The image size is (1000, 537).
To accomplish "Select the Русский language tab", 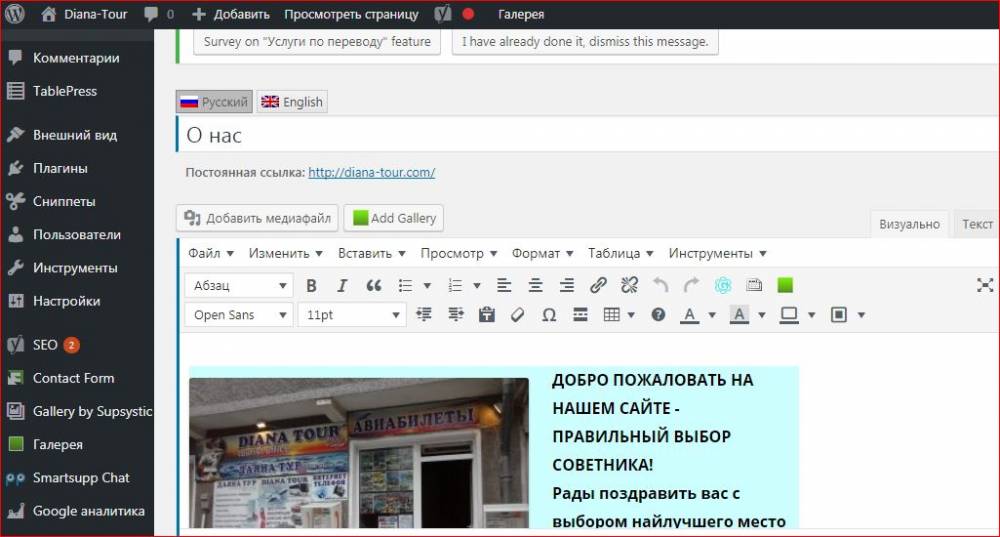I will coord(214,102).
